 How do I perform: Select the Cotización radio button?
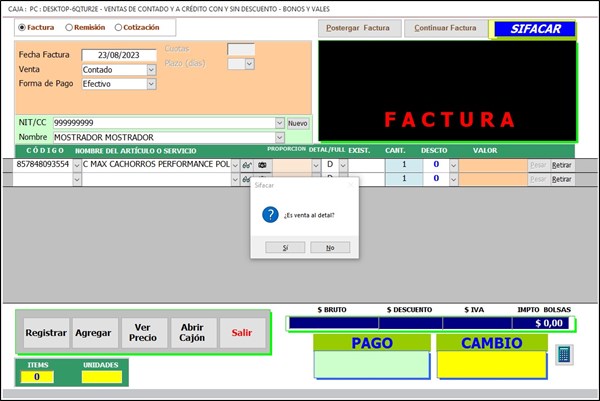click(119, 27)
